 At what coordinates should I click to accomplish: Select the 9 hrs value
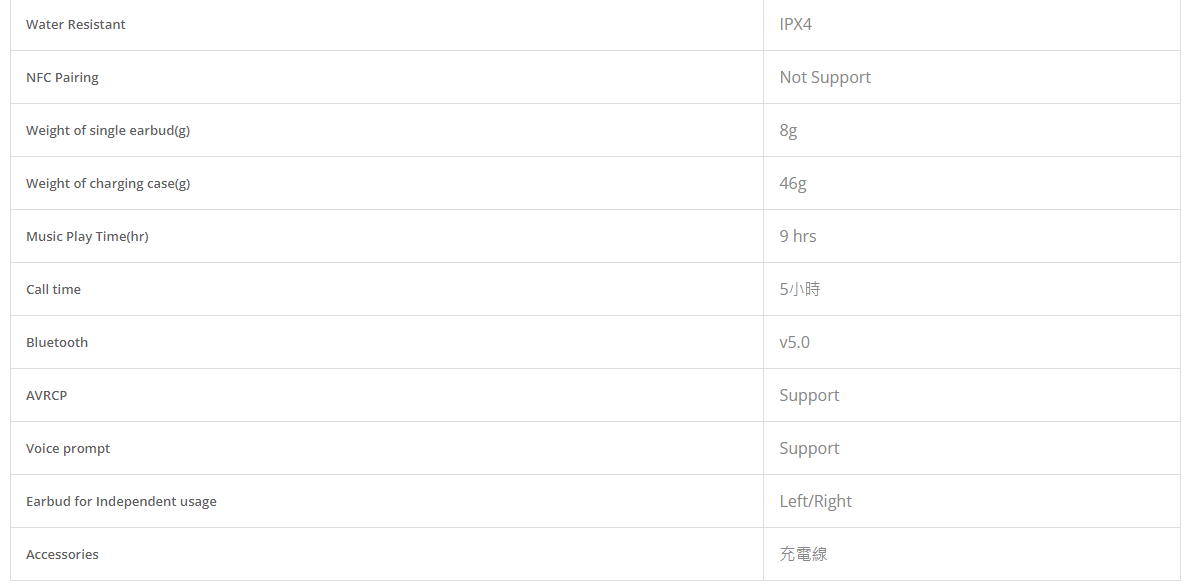[x=797, y=236]
